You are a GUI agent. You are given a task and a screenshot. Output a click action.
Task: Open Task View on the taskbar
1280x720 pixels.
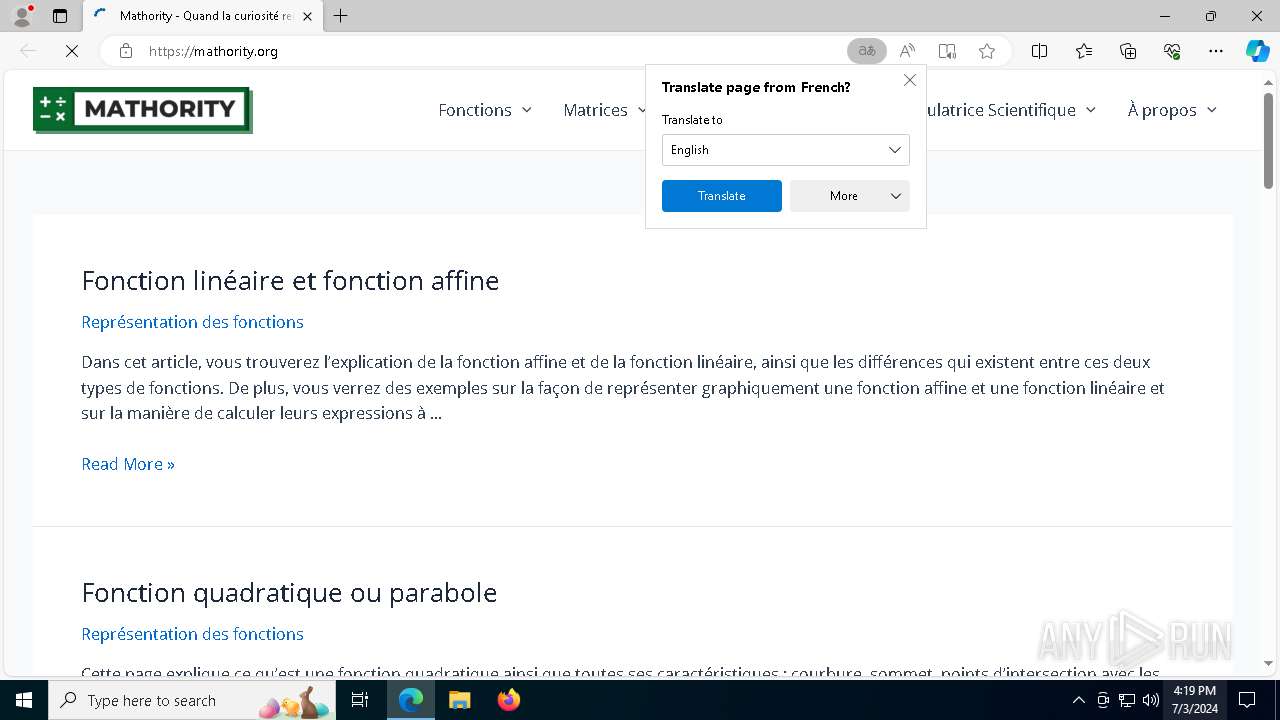coord(361,700)
